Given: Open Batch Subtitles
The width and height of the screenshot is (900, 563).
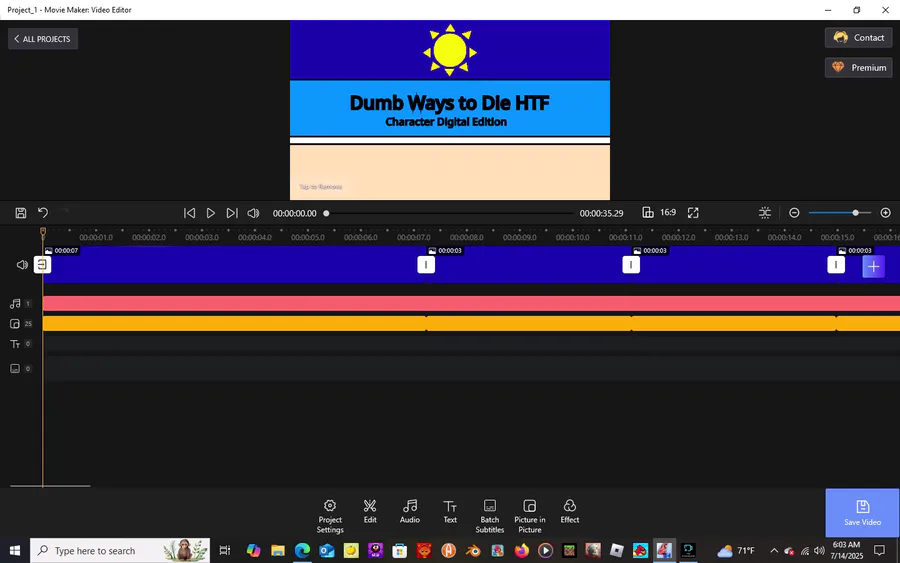Looking at the screenshot, I should click(x=490, y=517).
